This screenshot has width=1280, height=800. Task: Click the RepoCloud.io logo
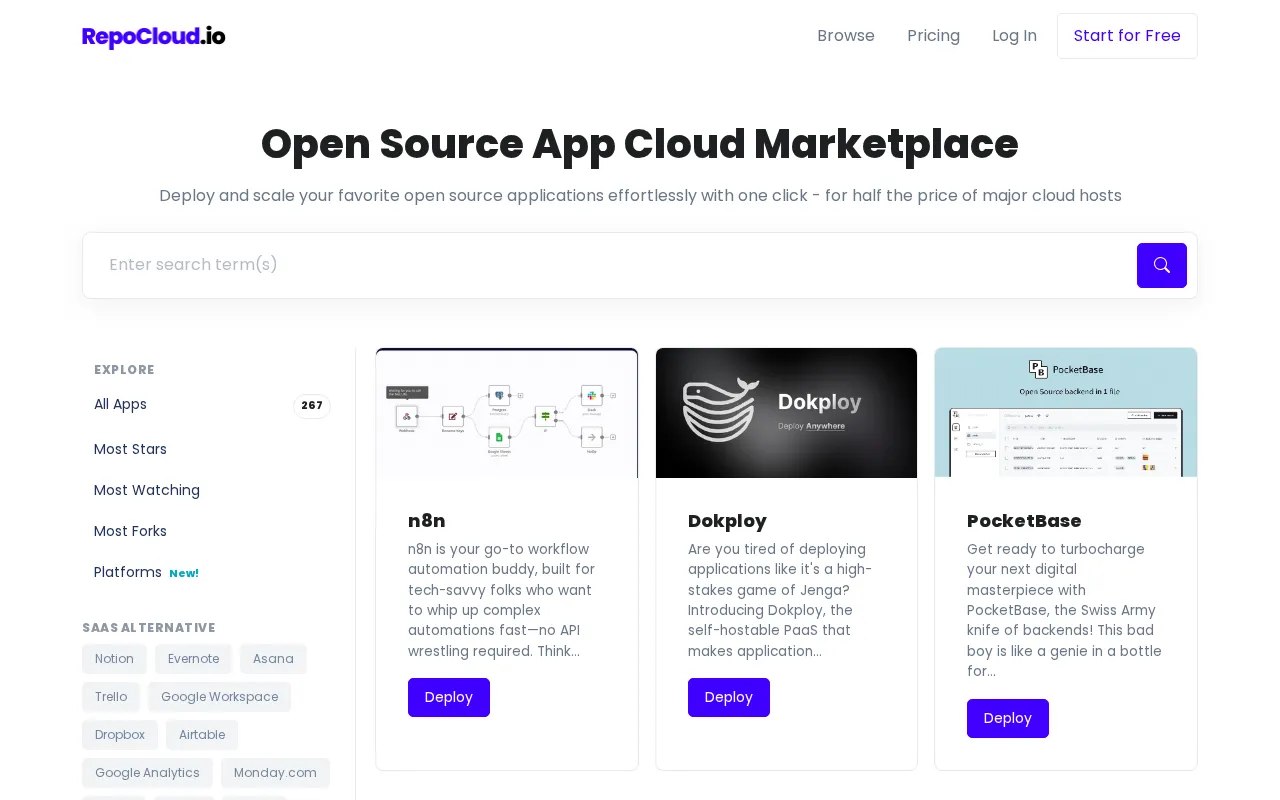pos(154,37)
